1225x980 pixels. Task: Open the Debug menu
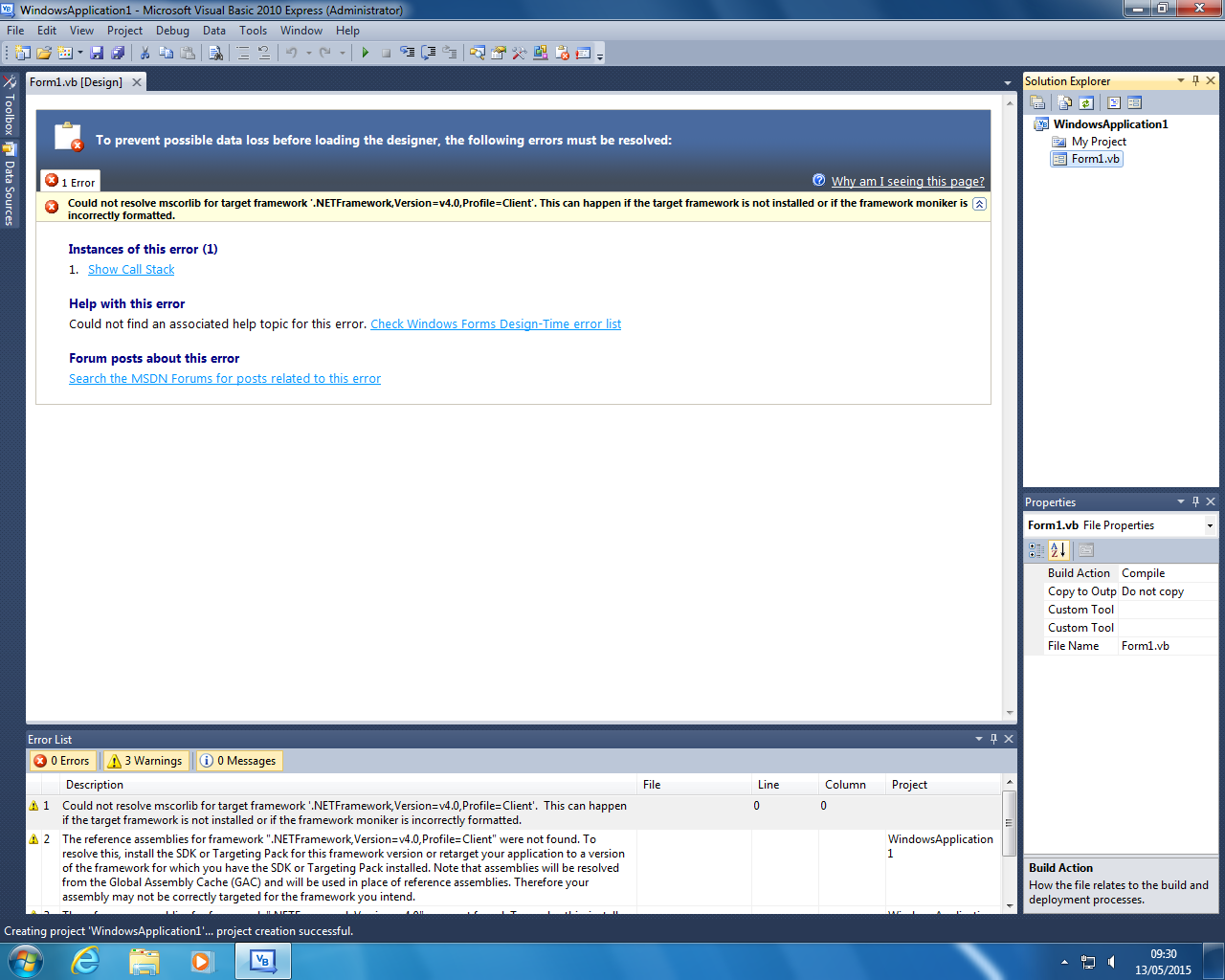pos(172,30)
